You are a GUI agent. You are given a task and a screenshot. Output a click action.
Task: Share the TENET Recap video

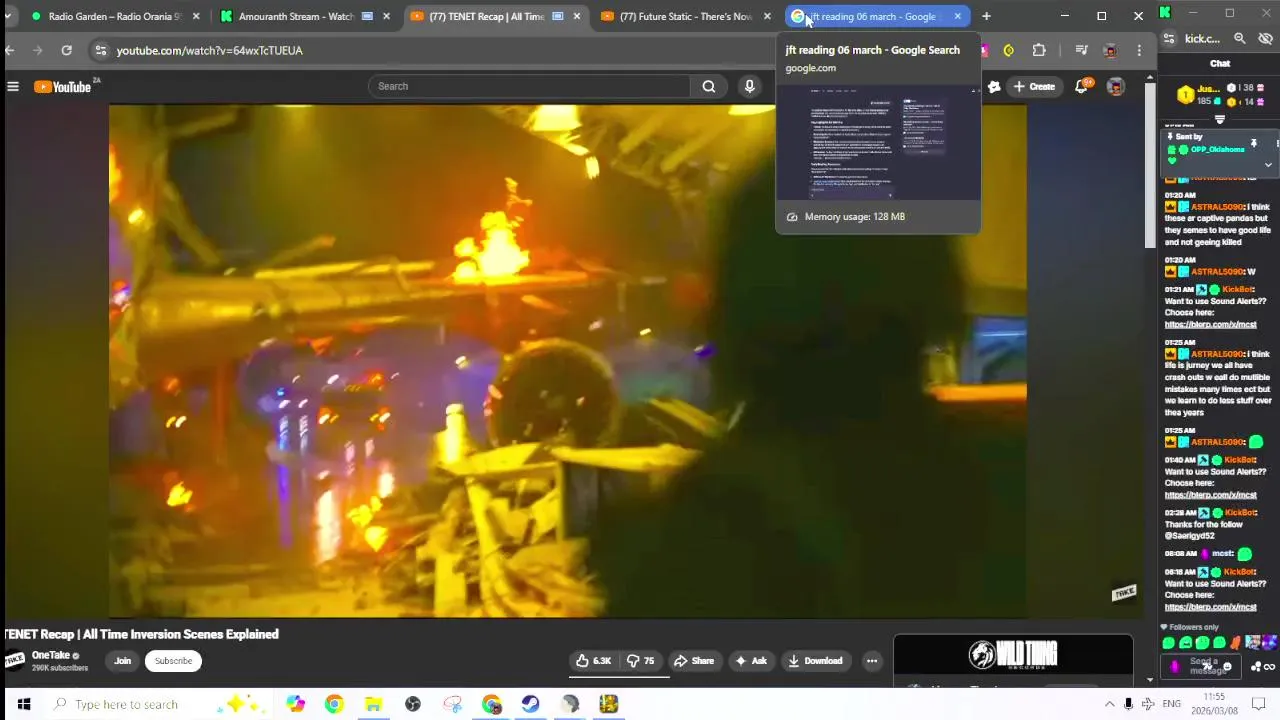[694, 661]
